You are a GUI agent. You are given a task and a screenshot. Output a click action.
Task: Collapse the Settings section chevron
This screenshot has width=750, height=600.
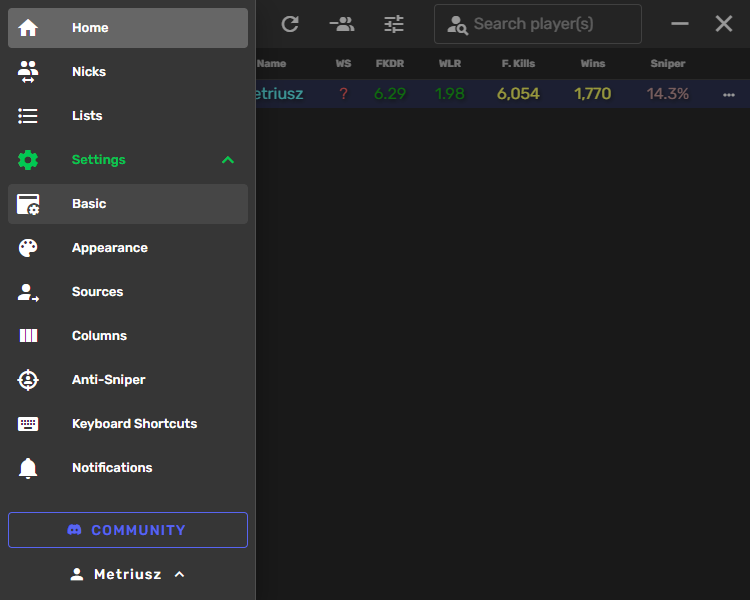(228, 160)
